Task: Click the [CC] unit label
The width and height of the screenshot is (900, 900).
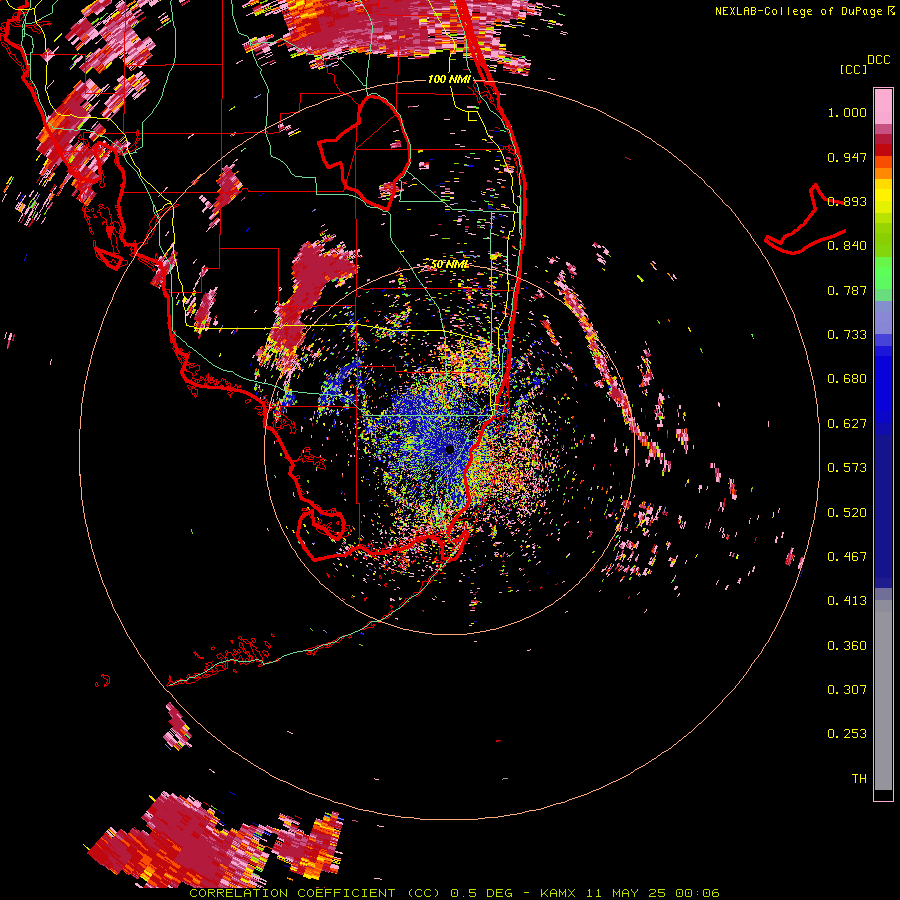Action: coord(853,69)
